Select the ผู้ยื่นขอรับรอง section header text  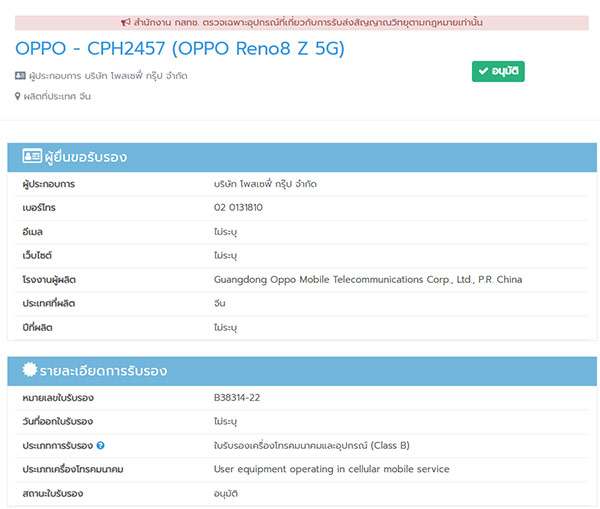point(86,157)
